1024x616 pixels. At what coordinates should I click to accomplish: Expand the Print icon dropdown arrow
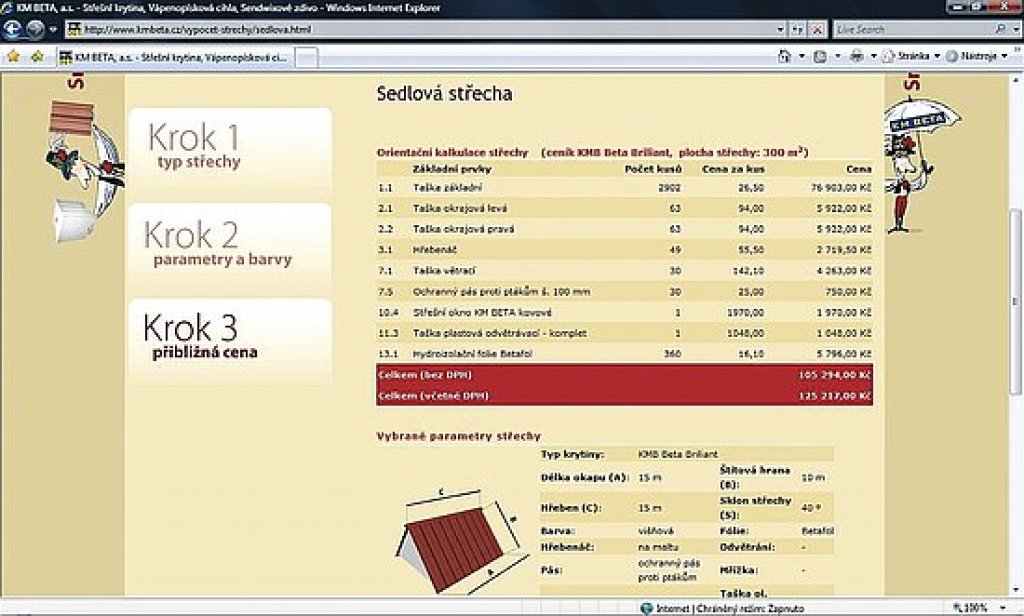click(x=874, y=56)
